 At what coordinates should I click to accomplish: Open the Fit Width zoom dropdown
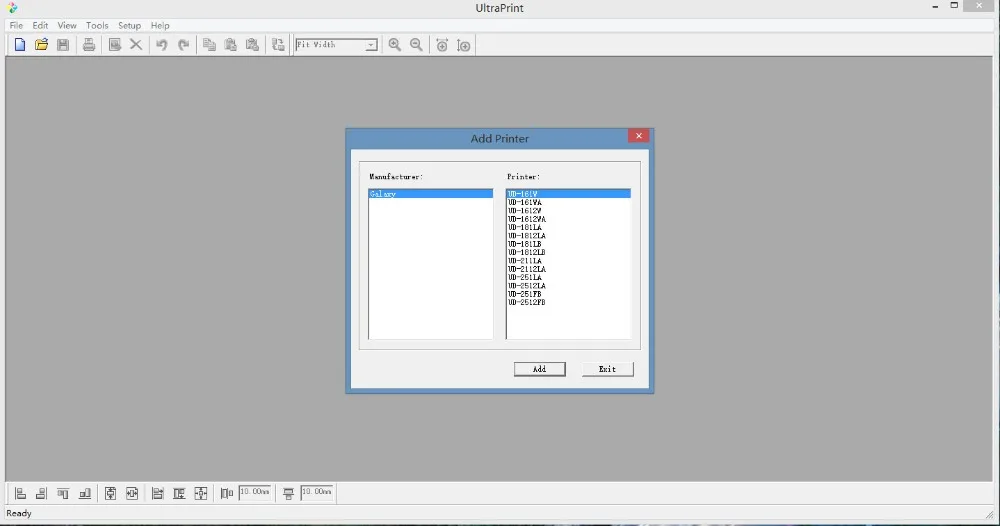(x=371, y=45)
